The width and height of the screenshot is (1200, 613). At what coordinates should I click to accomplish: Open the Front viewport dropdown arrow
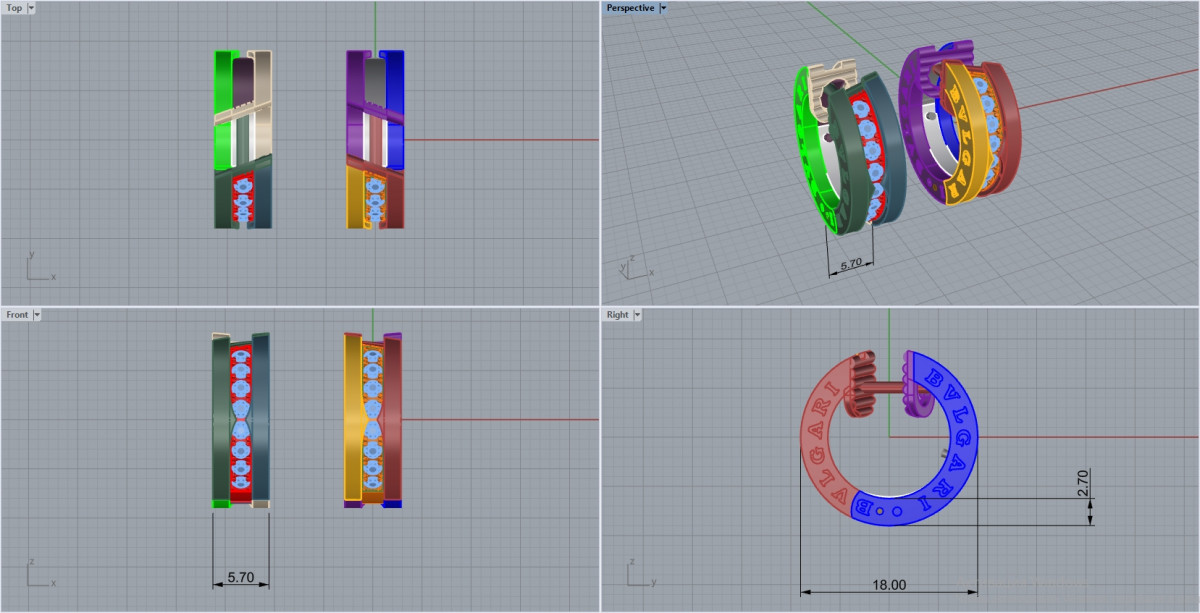[37, 314]
